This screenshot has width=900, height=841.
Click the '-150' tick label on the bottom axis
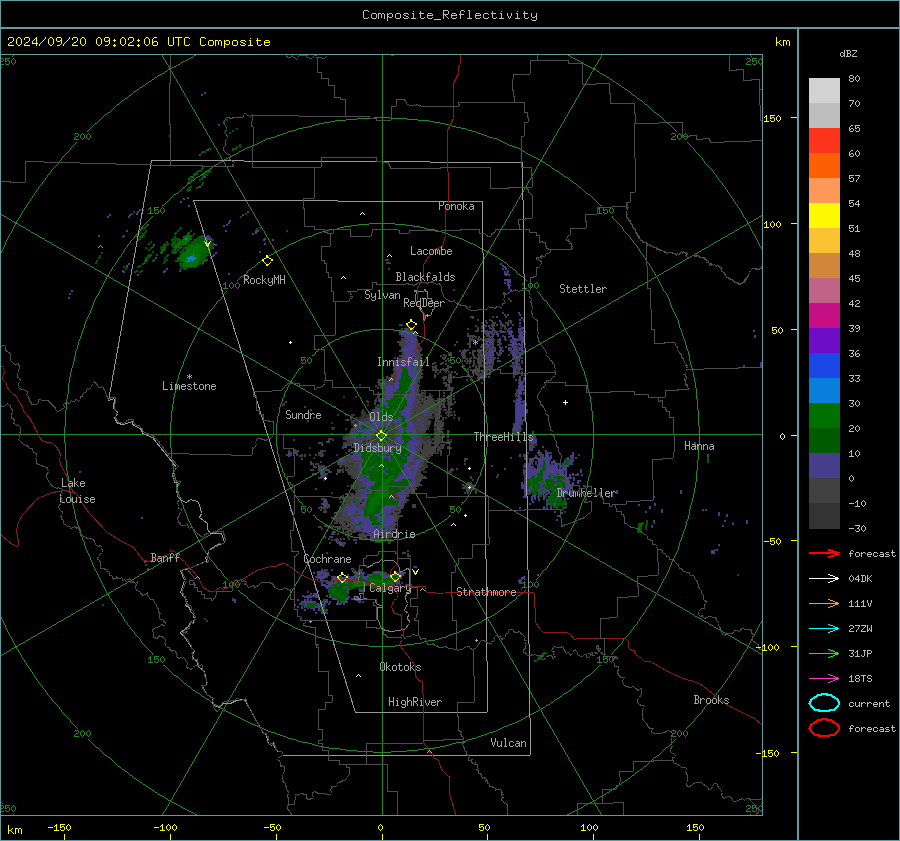coord(59,827)
